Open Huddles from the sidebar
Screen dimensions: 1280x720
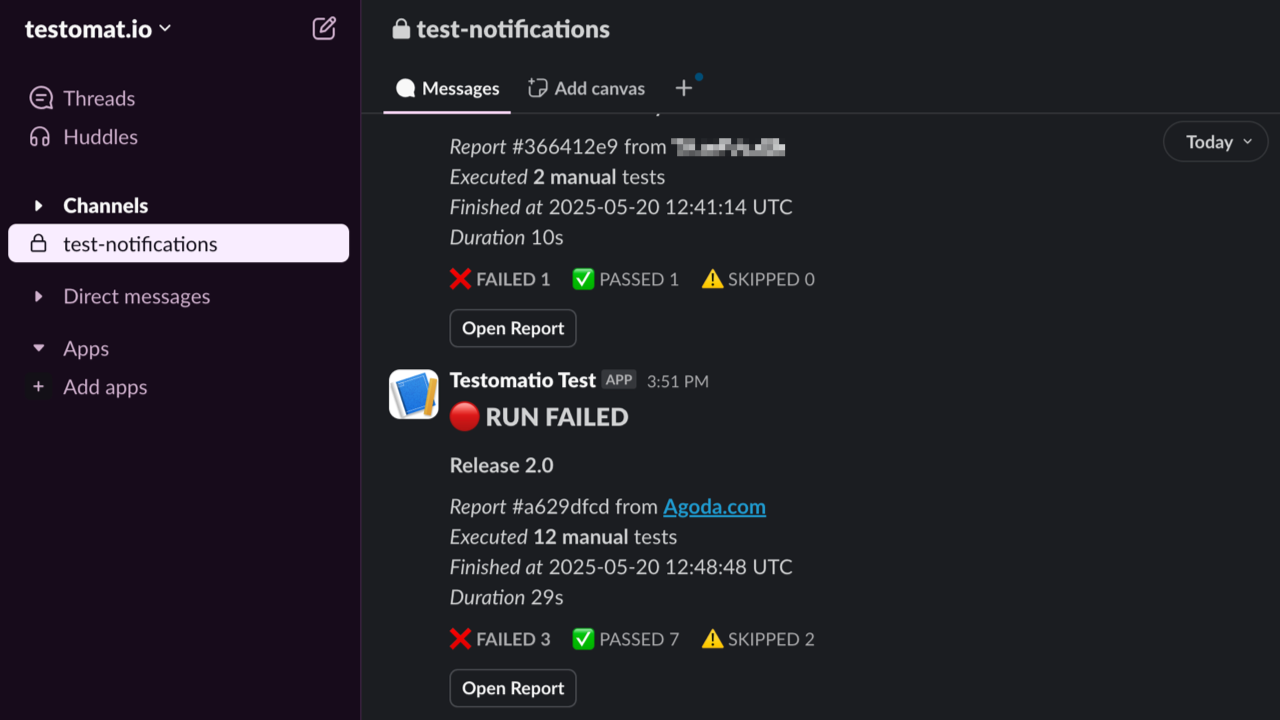(x=41, y=137)
